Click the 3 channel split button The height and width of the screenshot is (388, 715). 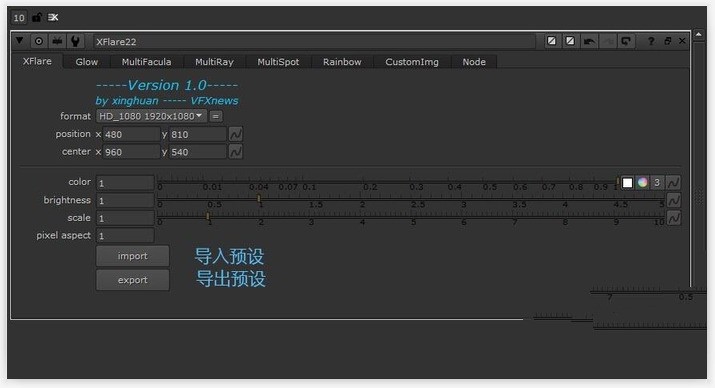pyautogui.click(x=657, y=182)
